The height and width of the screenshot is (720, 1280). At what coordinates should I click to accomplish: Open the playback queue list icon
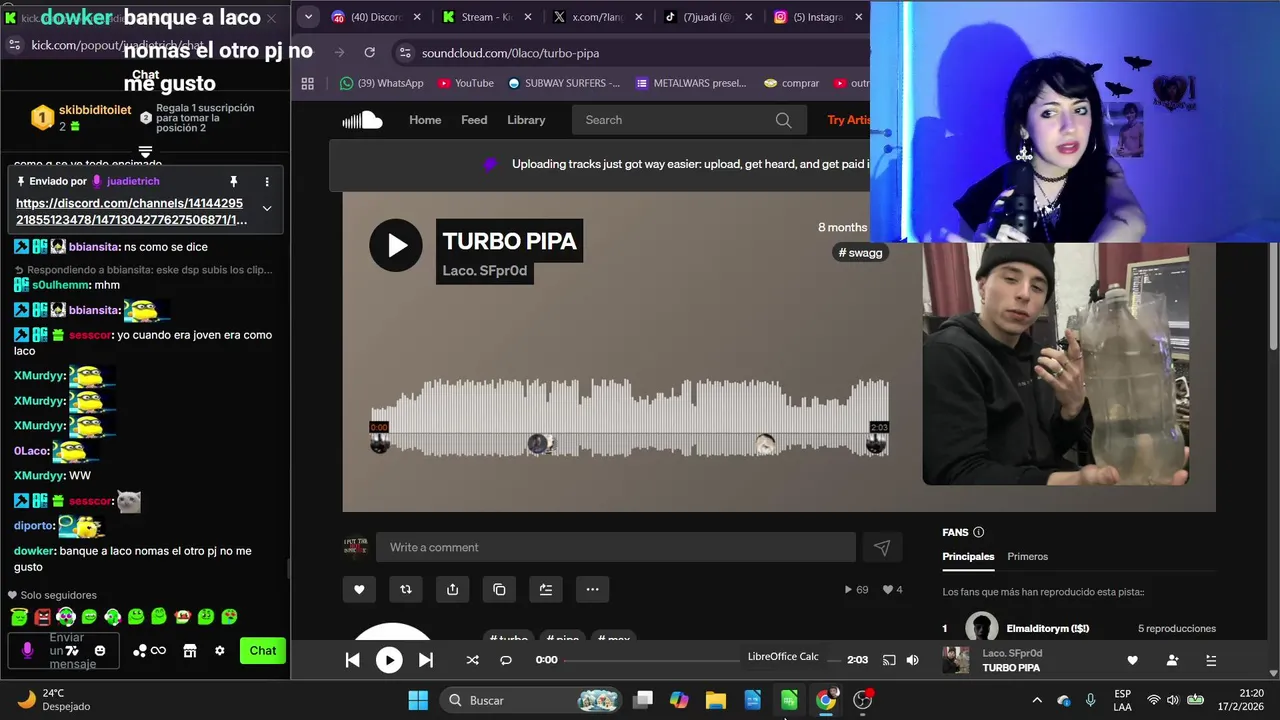[x=1211, y=660]
